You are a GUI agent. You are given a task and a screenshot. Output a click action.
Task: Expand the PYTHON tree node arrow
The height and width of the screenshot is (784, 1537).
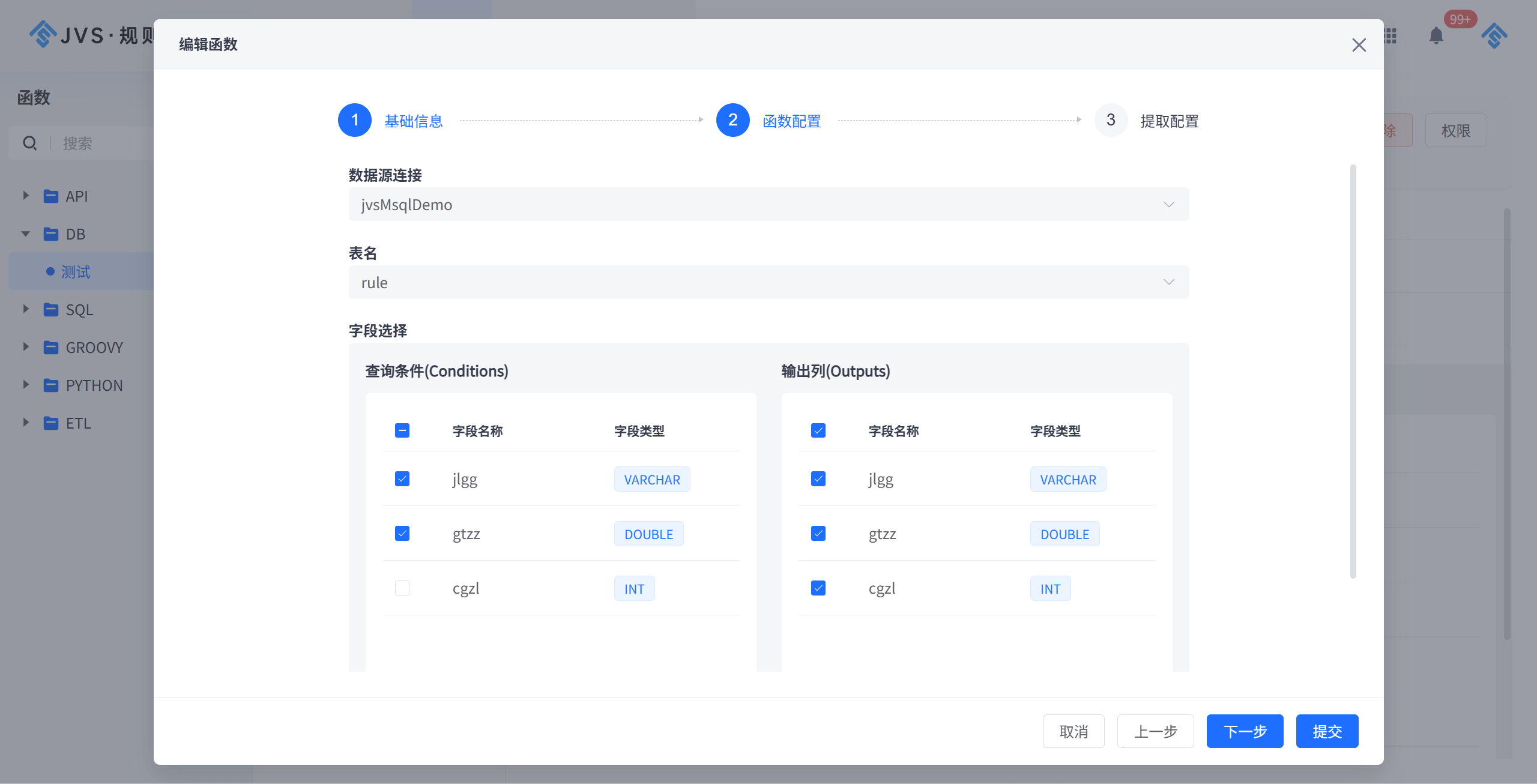click(26, 385)
